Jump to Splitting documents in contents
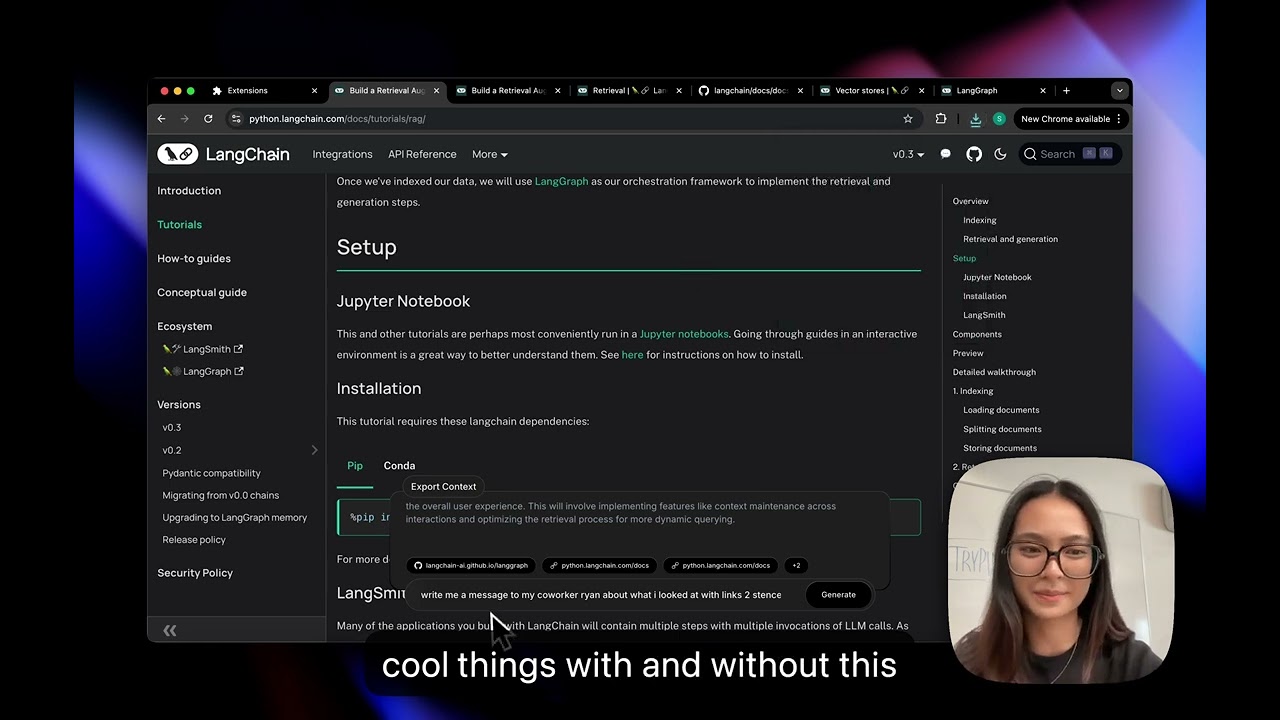Image resolution: width=1280 pixels, height=720 pixels. coord(1002,429)
